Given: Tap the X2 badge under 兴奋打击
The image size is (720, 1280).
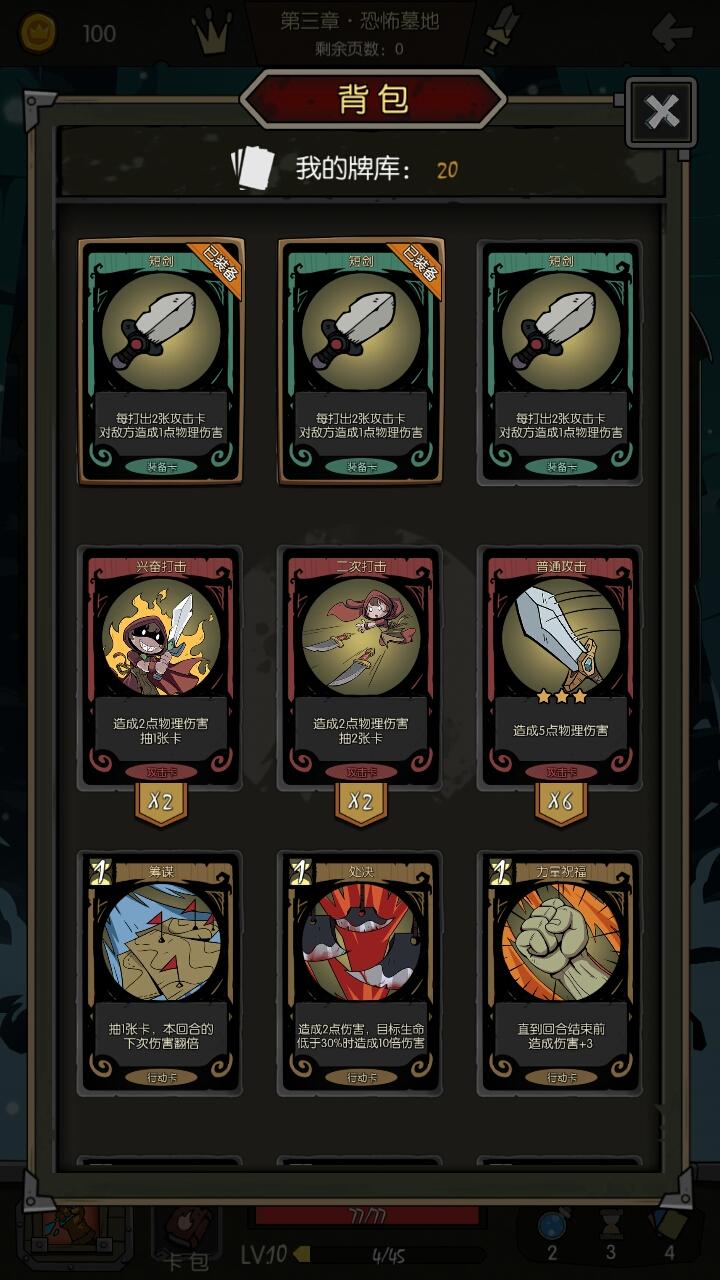Looking at the screenshot, I should [x=161, y=803].
